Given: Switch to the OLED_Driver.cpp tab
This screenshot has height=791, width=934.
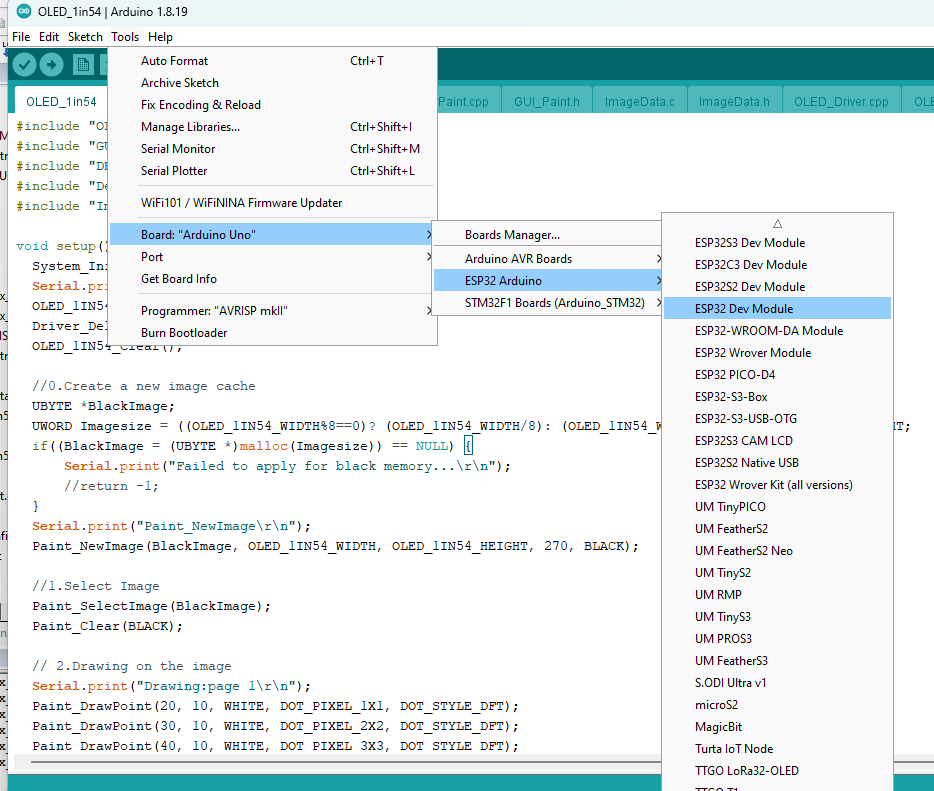Looking at the screenshot, I should [x=841, y=101].
